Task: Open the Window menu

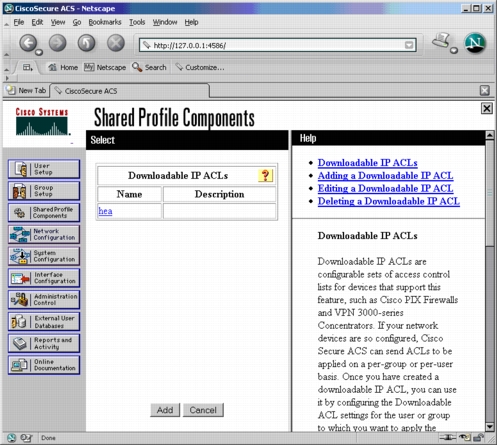Action: (165, 22)
